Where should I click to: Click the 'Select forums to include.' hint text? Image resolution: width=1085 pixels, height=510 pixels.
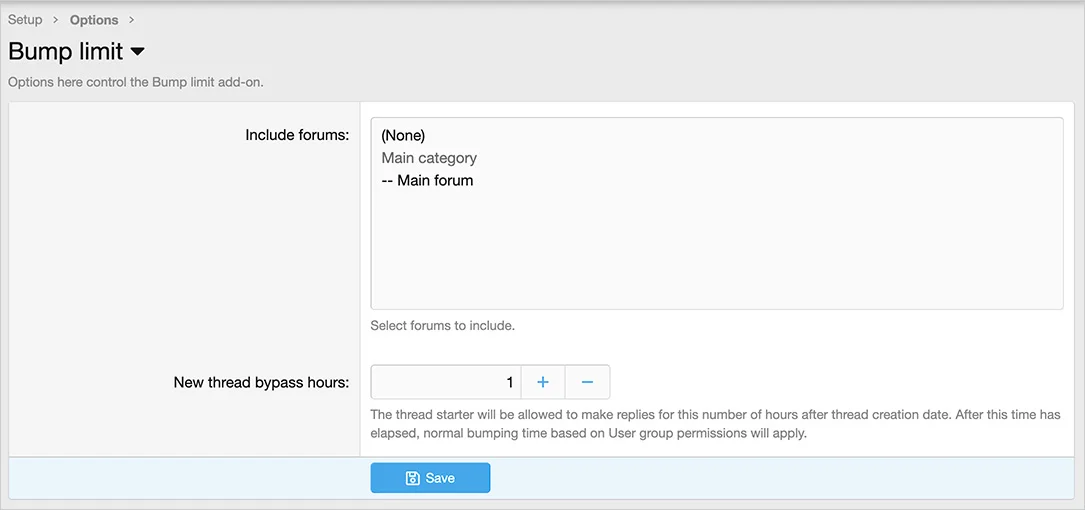(442, 325)
